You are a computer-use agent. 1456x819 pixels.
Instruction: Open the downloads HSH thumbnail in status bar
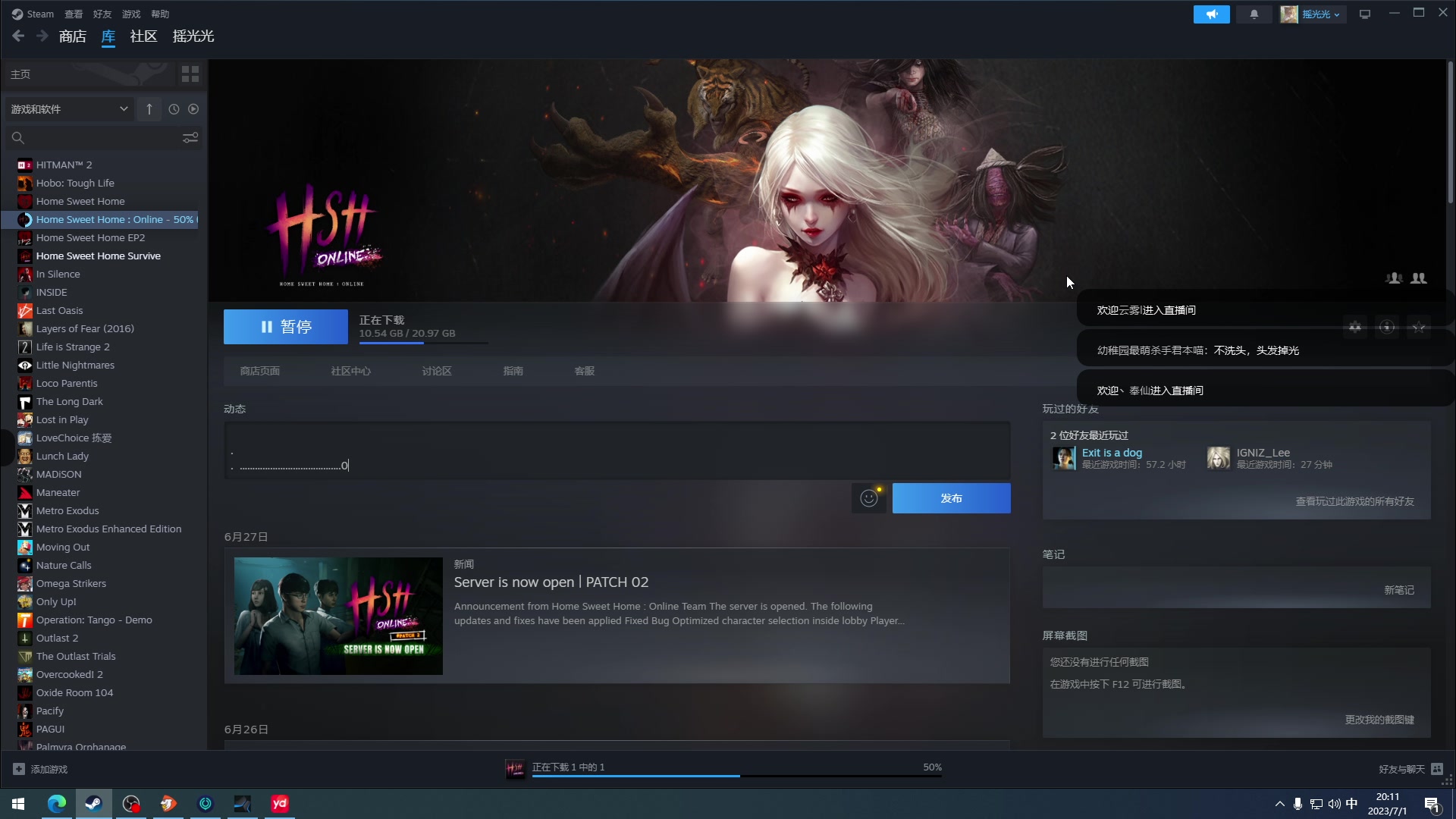(x=515, y=769)
